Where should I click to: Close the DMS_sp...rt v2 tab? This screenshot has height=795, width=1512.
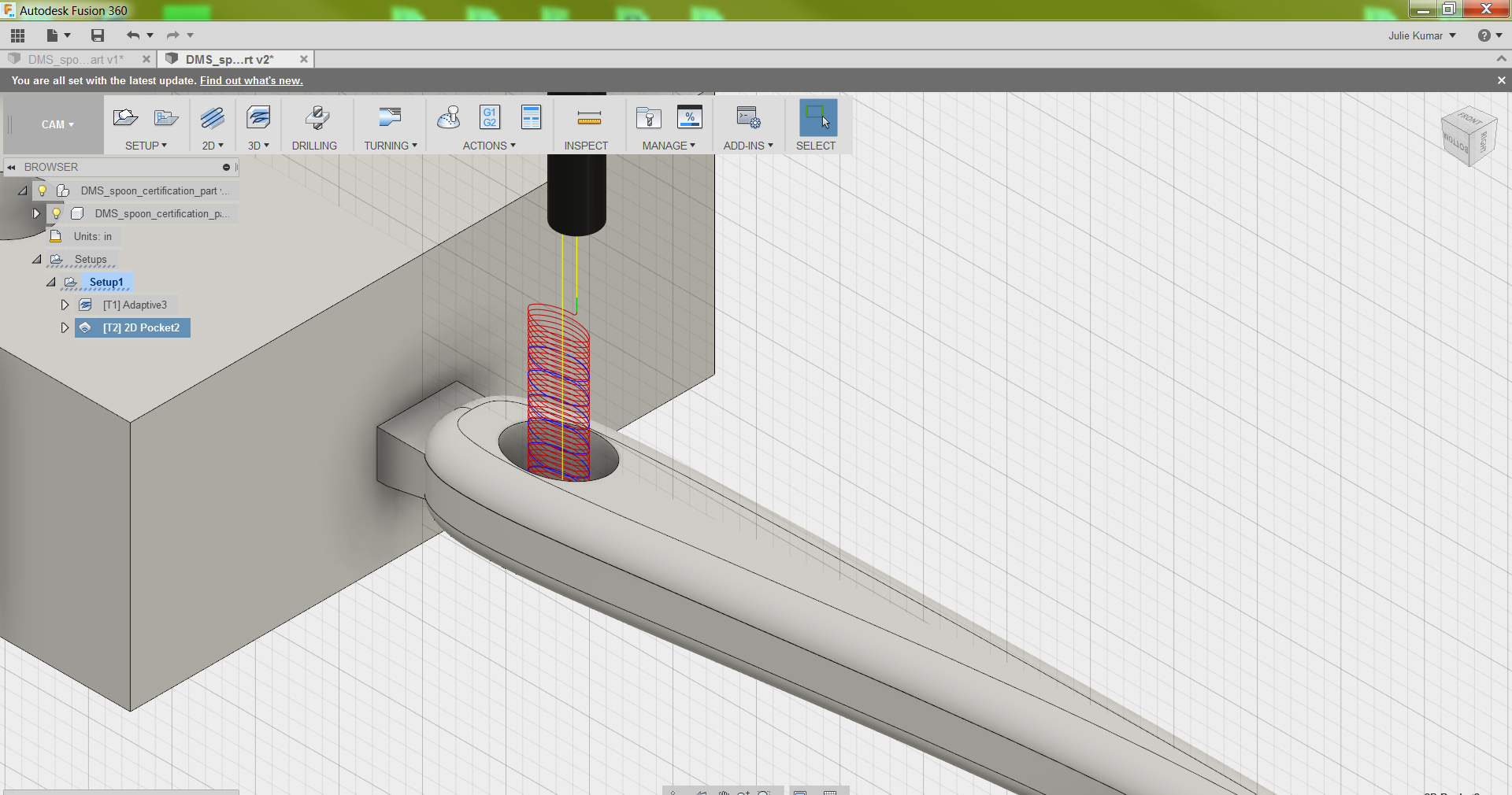pyautogui.click(x=303, y=59)
